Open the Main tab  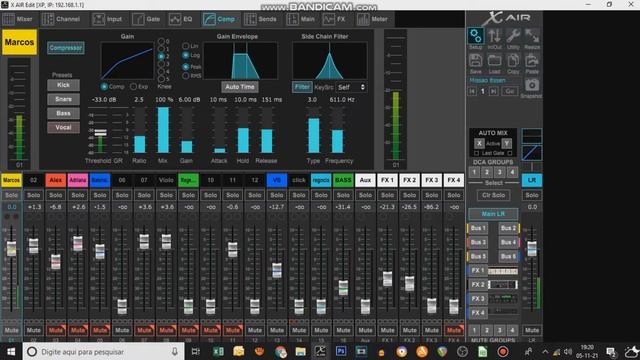coord(301,19)
